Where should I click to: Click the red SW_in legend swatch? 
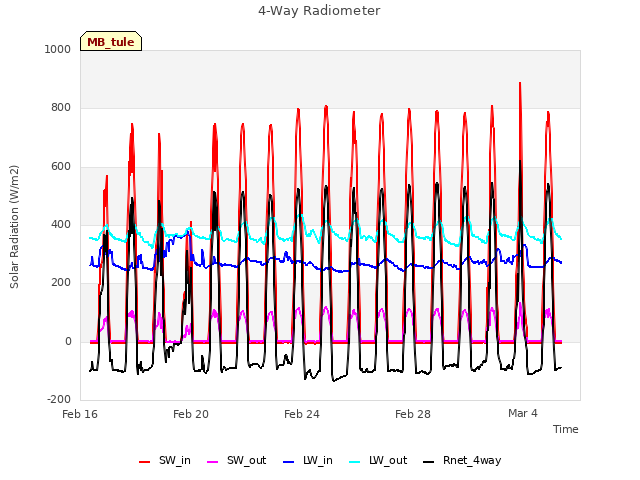point(144,462)
